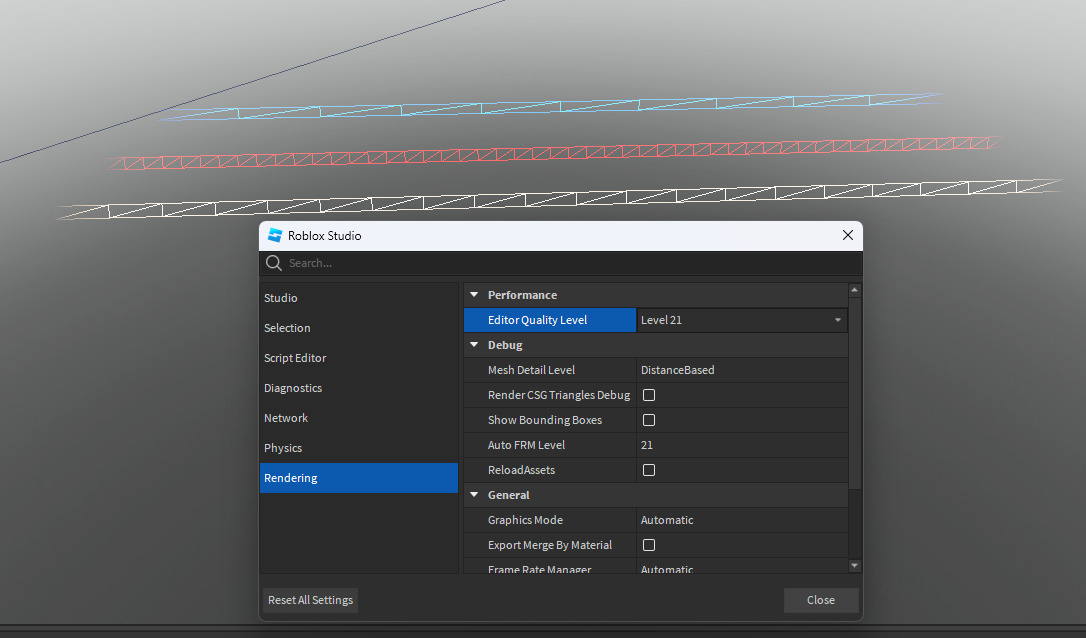The image size is (1086, 638).
Task: Collapse the General section
Action: 474,495
